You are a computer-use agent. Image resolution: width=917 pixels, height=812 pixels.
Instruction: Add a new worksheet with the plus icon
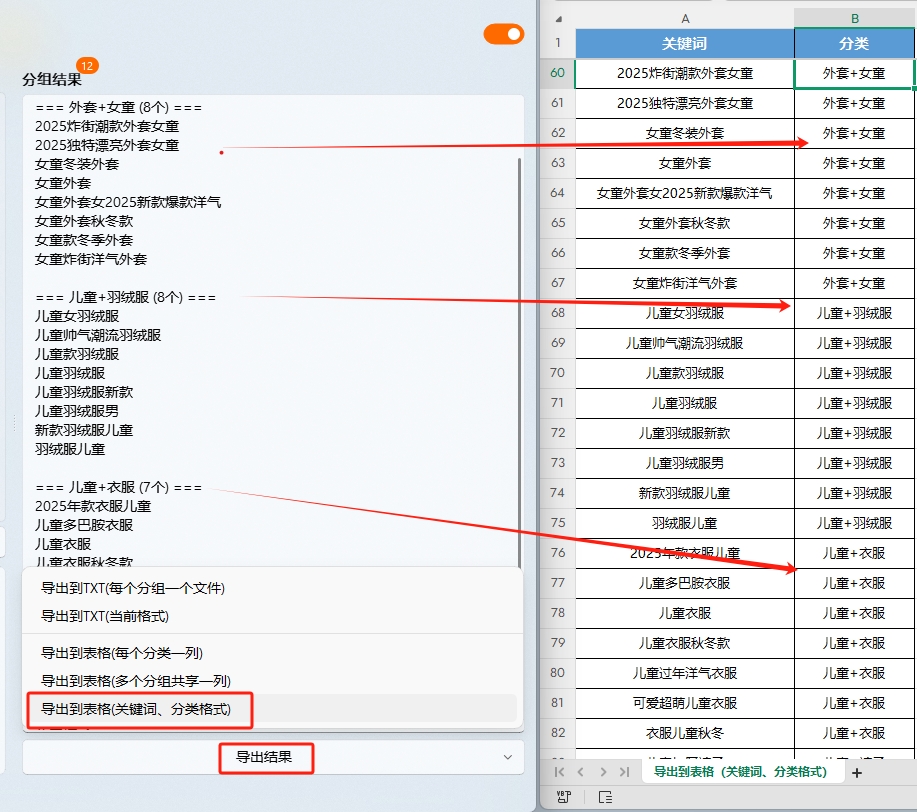[x=856, y=772]
